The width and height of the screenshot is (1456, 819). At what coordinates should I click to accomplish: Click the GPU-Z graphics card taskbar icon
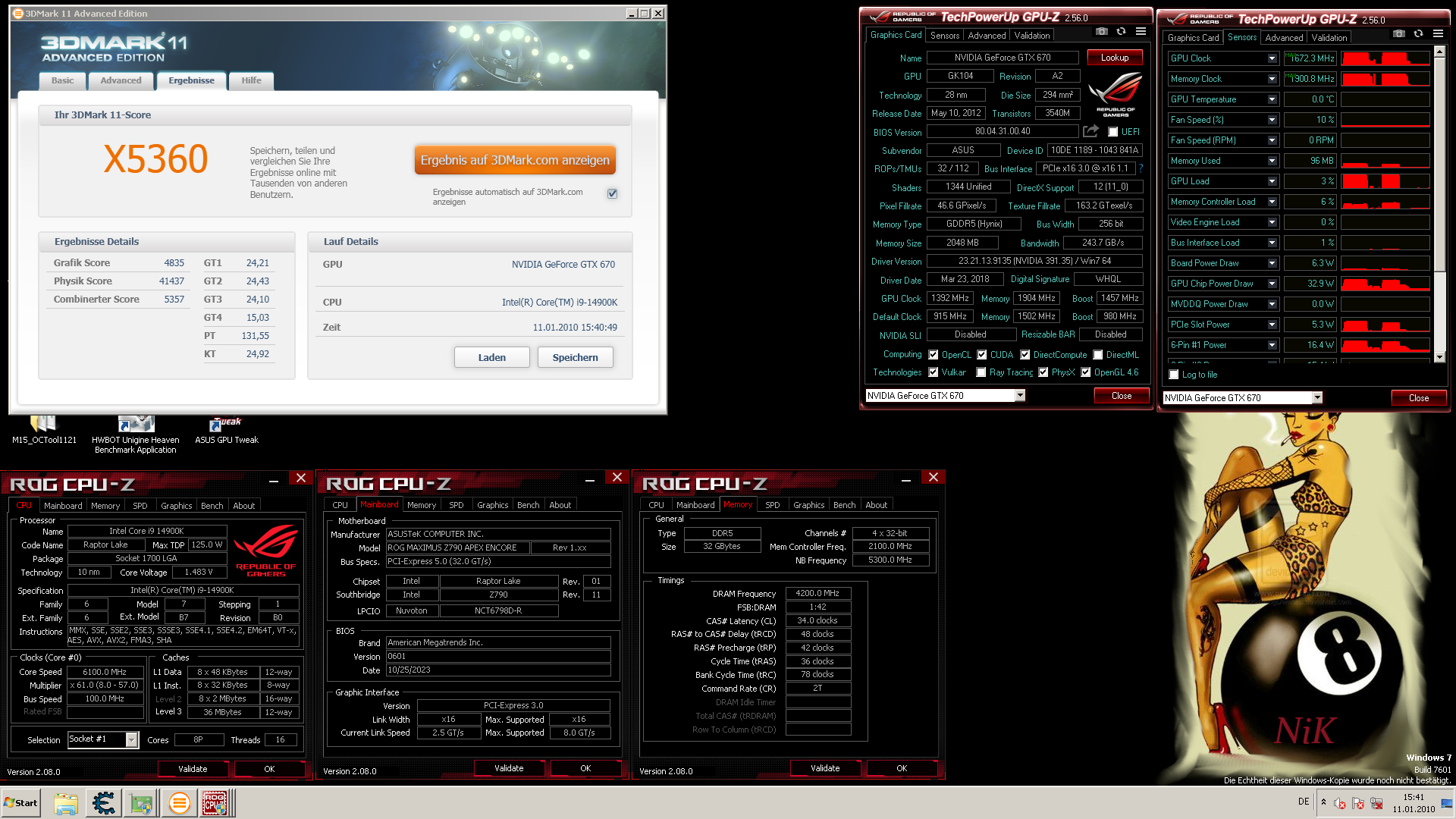pos(141,803)
